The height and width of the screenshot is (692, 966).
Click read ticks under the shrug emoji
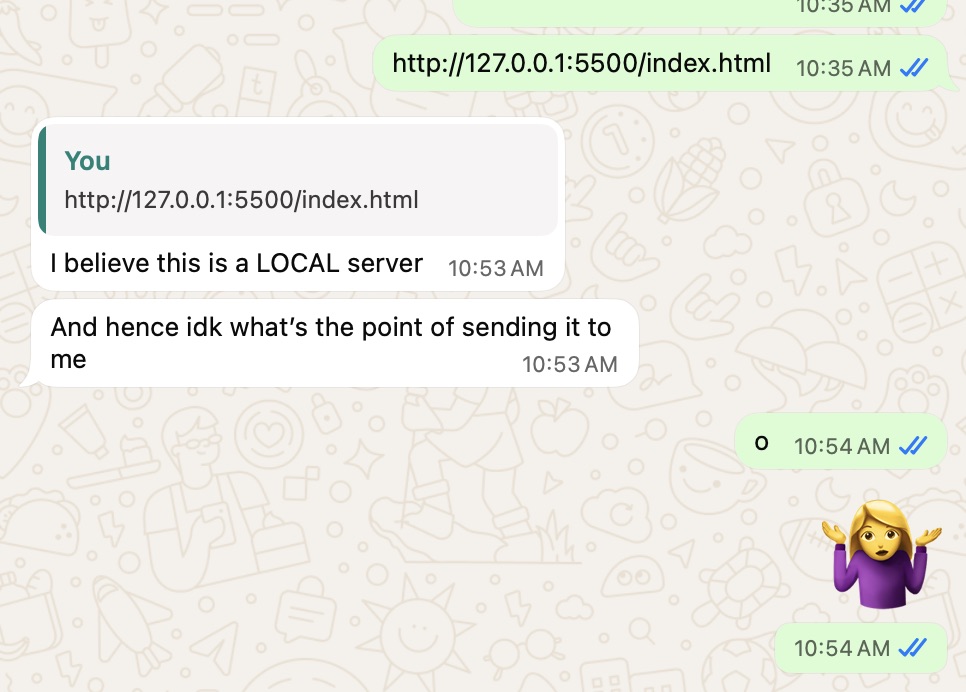pyautogui.click(x=913, y=648)
